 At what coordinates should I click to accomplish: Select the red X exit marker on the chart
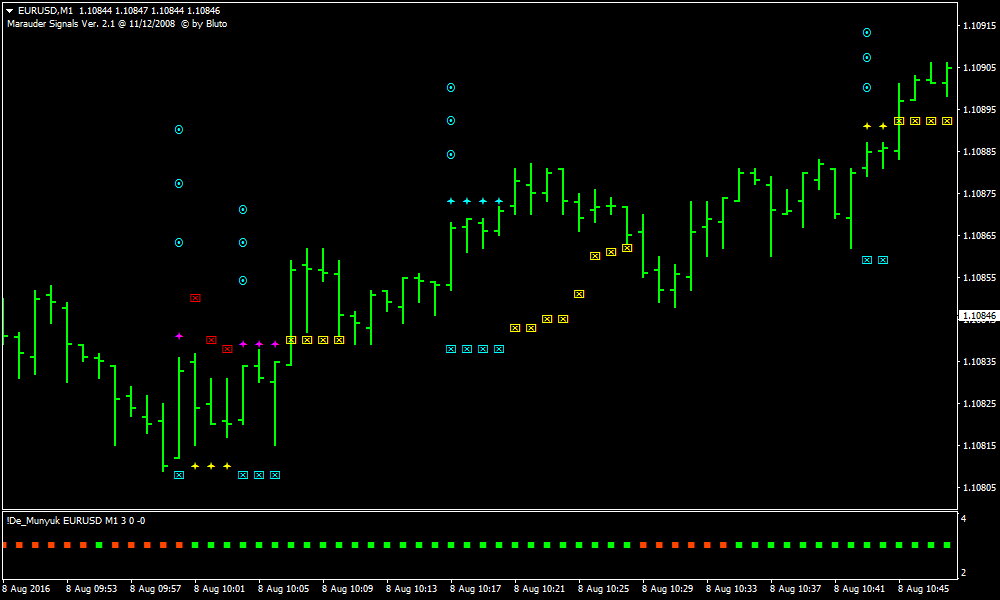195,296
